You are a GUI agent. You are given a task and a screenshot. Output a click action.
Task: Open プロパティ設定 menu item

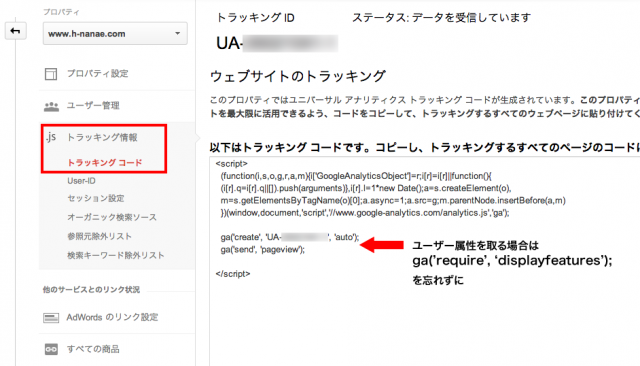click(x=98, y=73)
